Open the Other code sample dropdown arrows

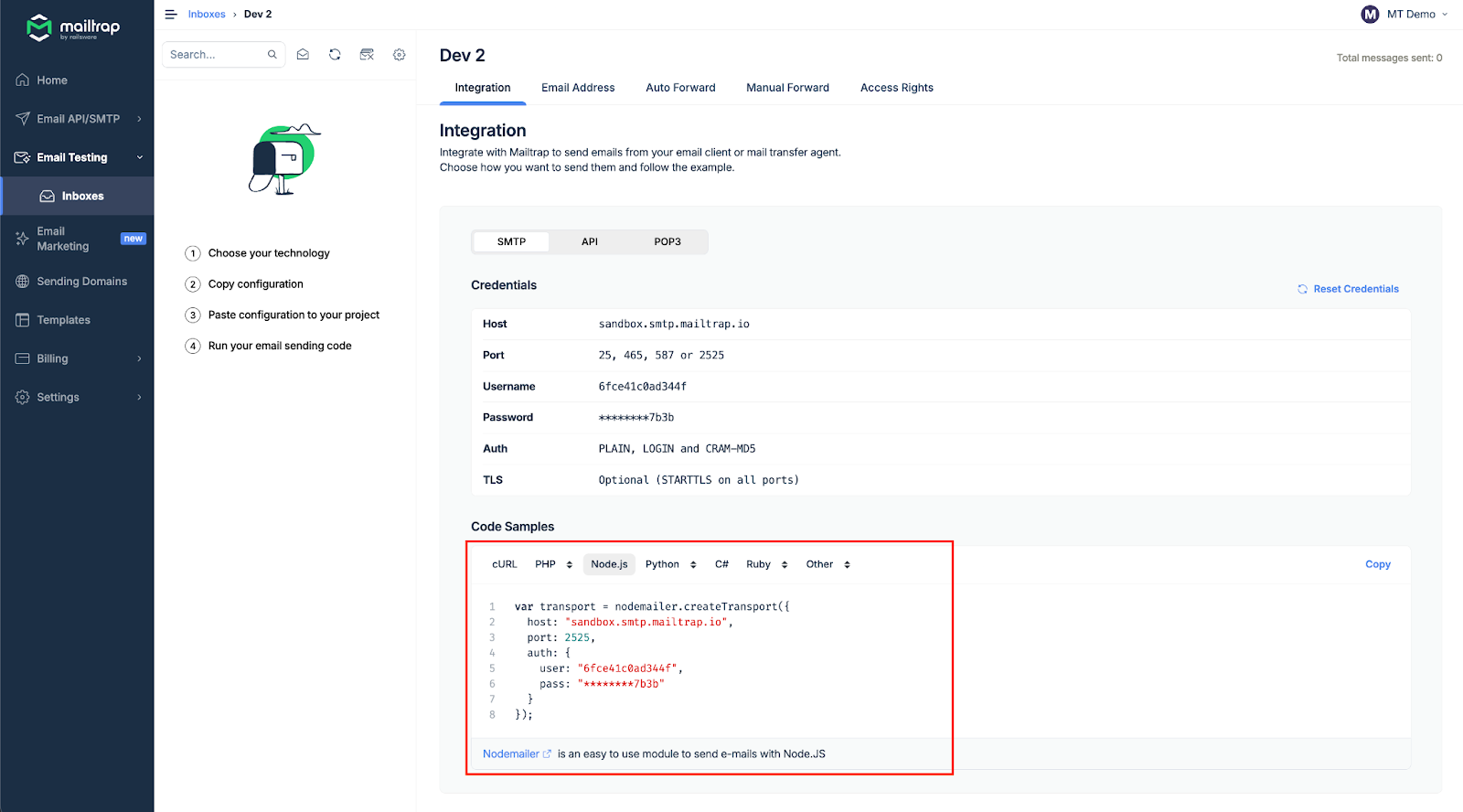pos(847,565)
